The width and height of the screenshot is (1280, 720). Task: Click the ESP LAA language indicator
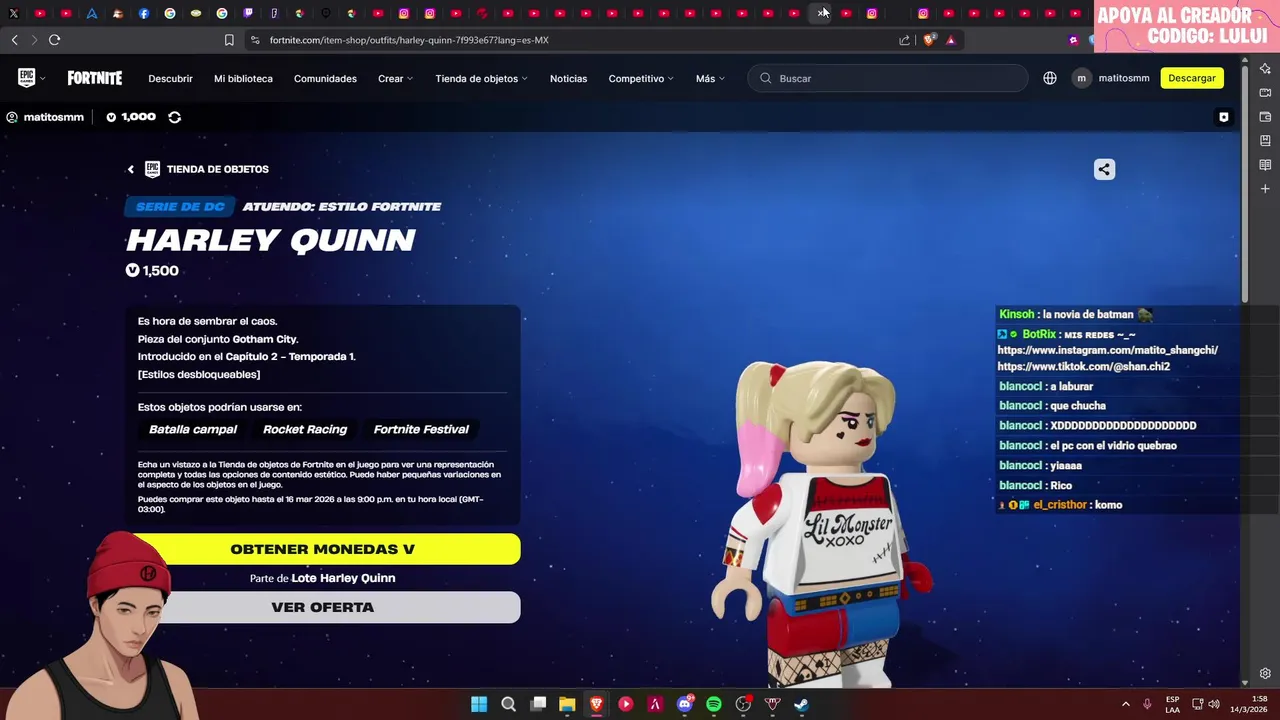tap(1172, 704)
